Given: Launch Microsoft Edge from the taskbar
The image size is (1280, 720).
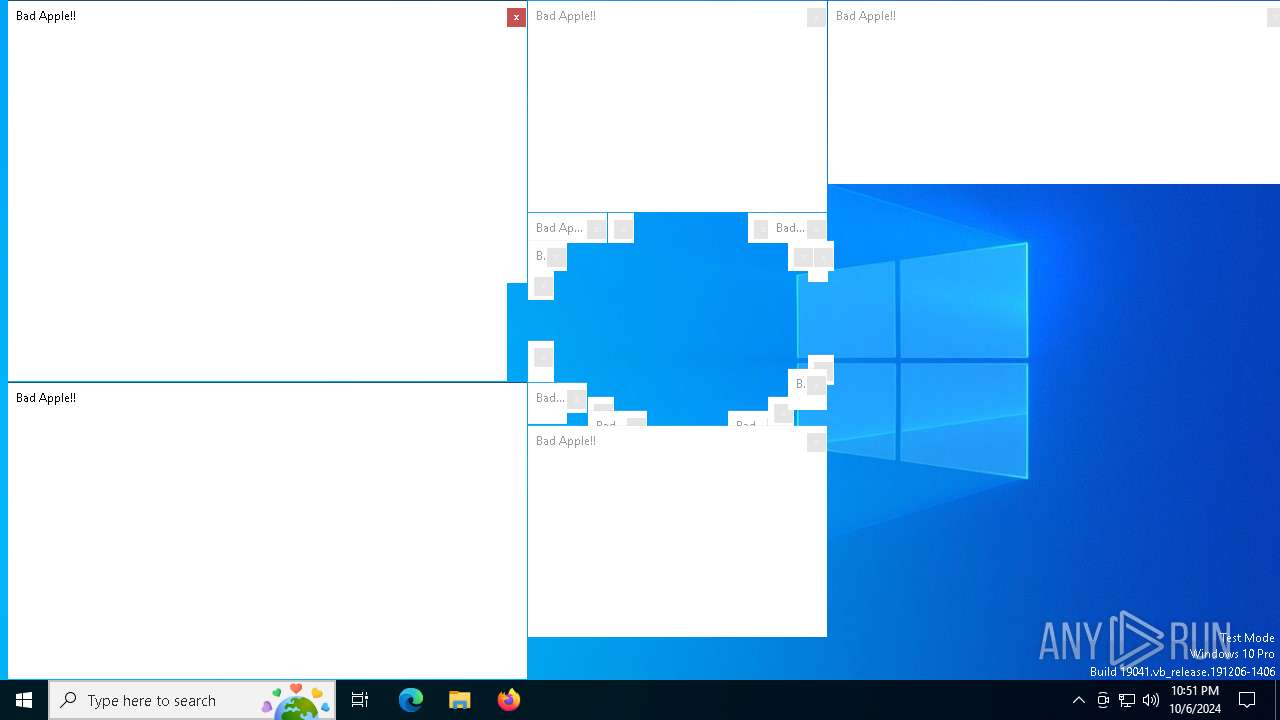Looking at the screenshot, I should tap(411, 700).
